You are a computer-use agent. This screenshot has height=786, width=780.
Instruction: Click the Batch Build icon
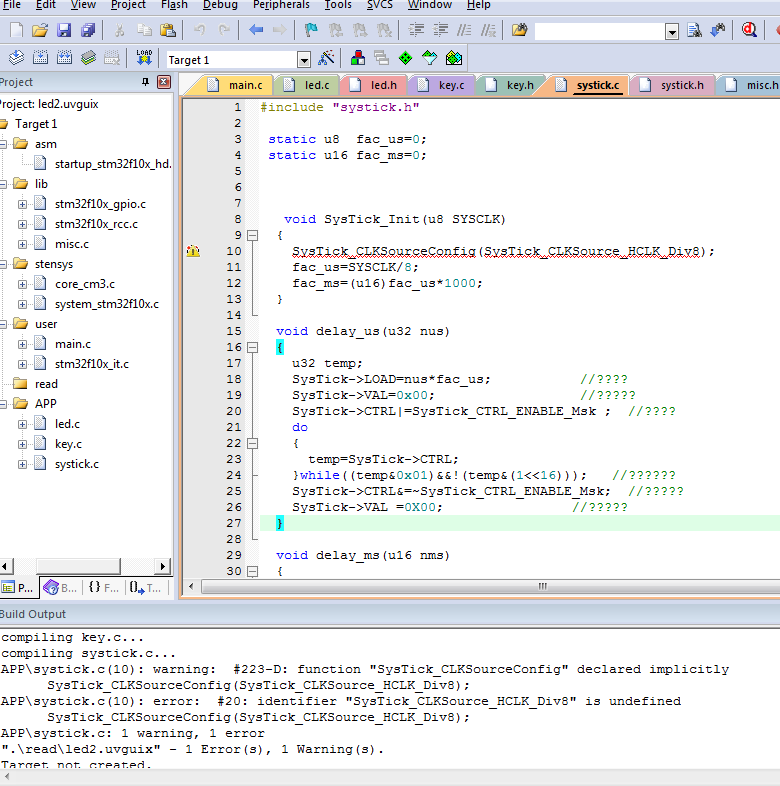[x=88, y=58]
